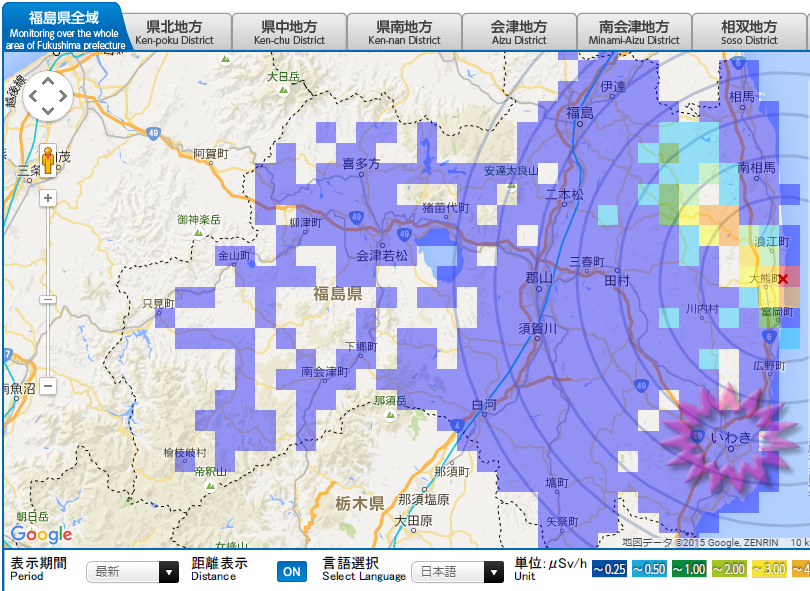810x591 pixels.
Task: Click the 喜多方 city label
Action: pyautogui.click(x=361, y=164)
